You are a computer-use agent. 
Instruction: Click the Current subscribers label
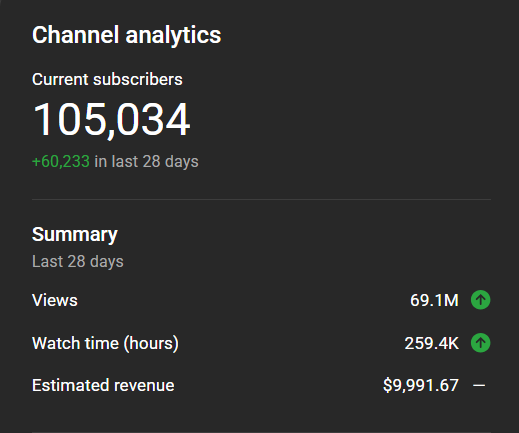[x=107, y=79]
